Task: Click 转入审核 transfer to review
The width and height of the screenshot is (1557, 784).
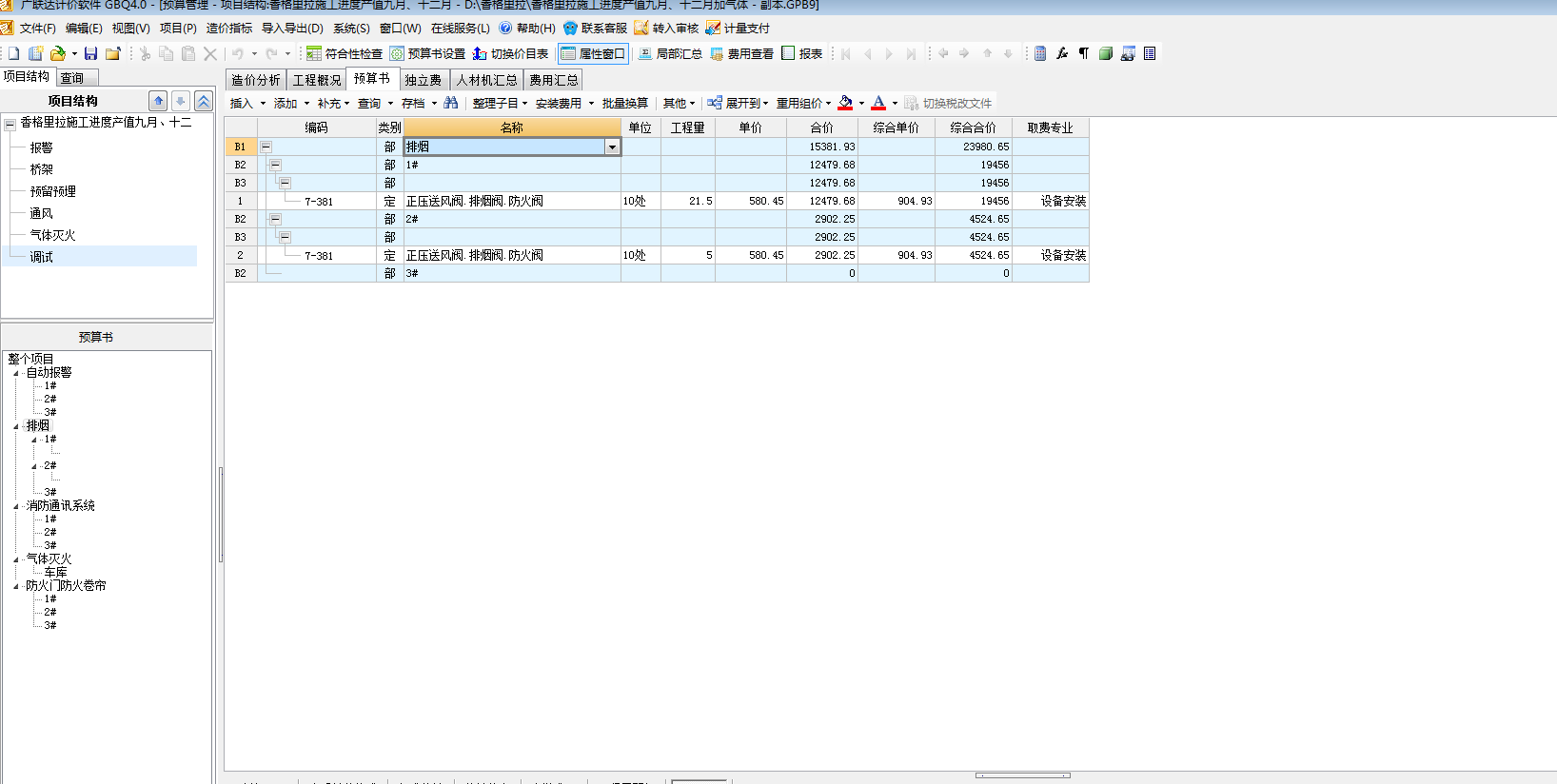Action: click(x=667, y=29)
